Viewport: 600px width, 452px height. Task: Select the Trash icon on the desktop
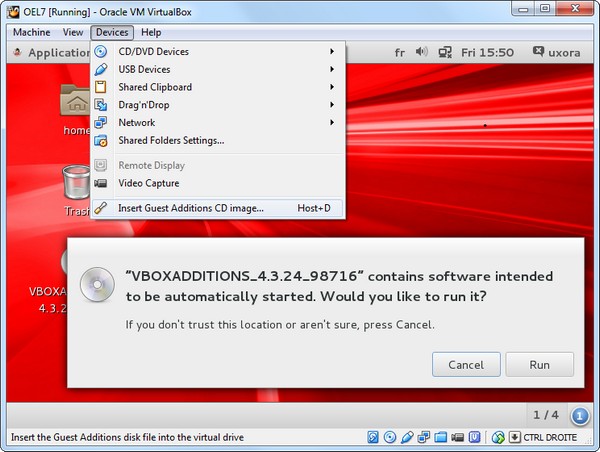point(77,185)
